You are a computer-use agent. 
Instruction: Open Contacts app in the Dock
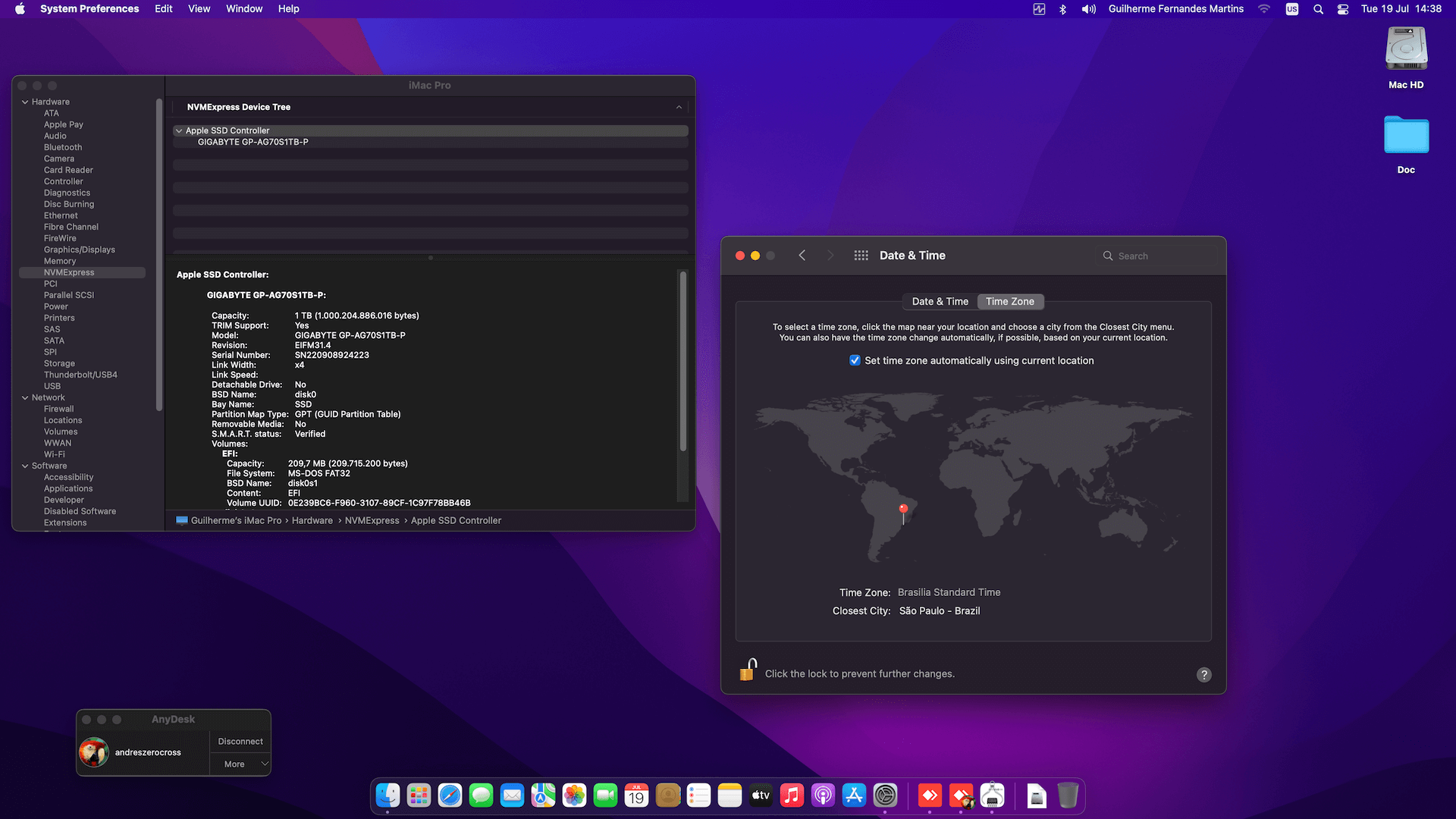click(x=667, y=795)
